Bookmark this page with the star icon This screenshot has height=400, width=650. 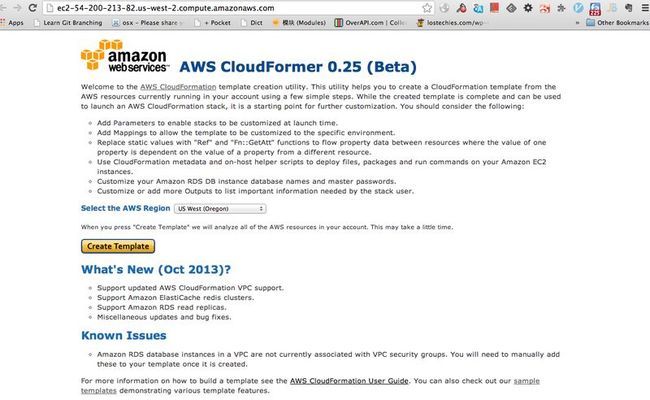[x=427, y=8]
